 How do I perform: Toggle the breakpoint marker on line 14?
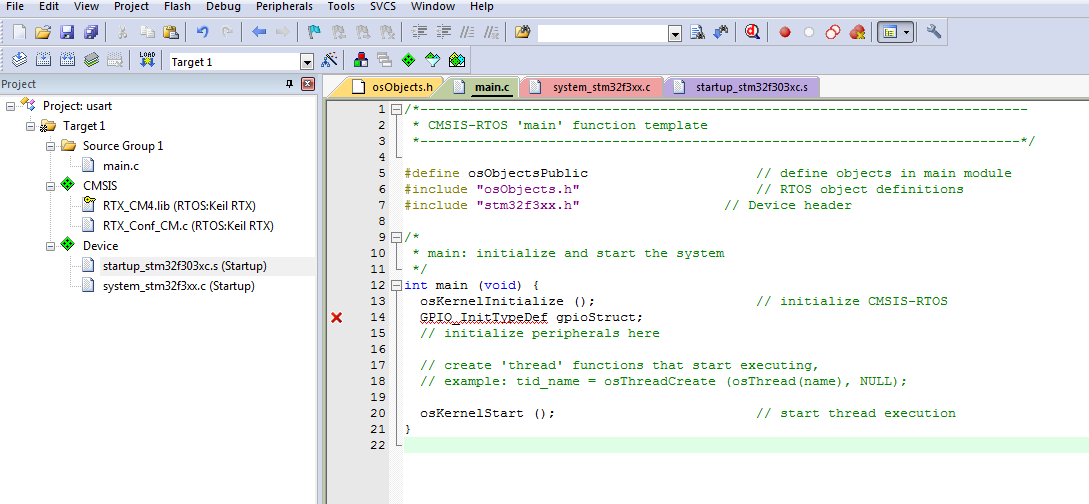click(336, 318)
